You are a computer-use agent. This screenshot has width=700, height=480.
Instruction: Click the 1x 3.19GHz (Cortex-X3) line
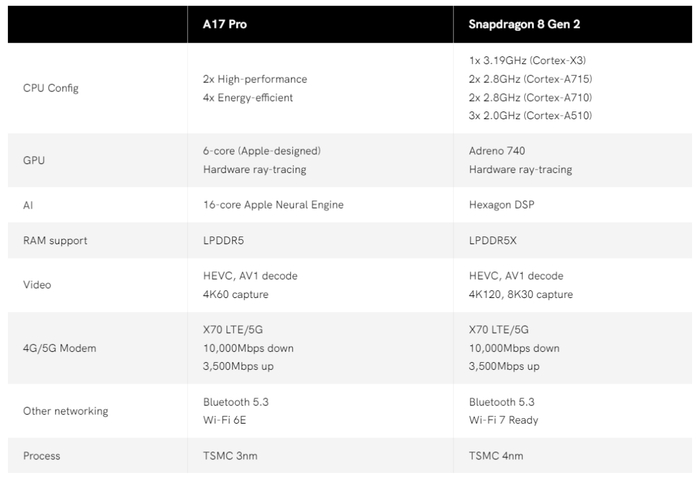click(x=529, y=60)
